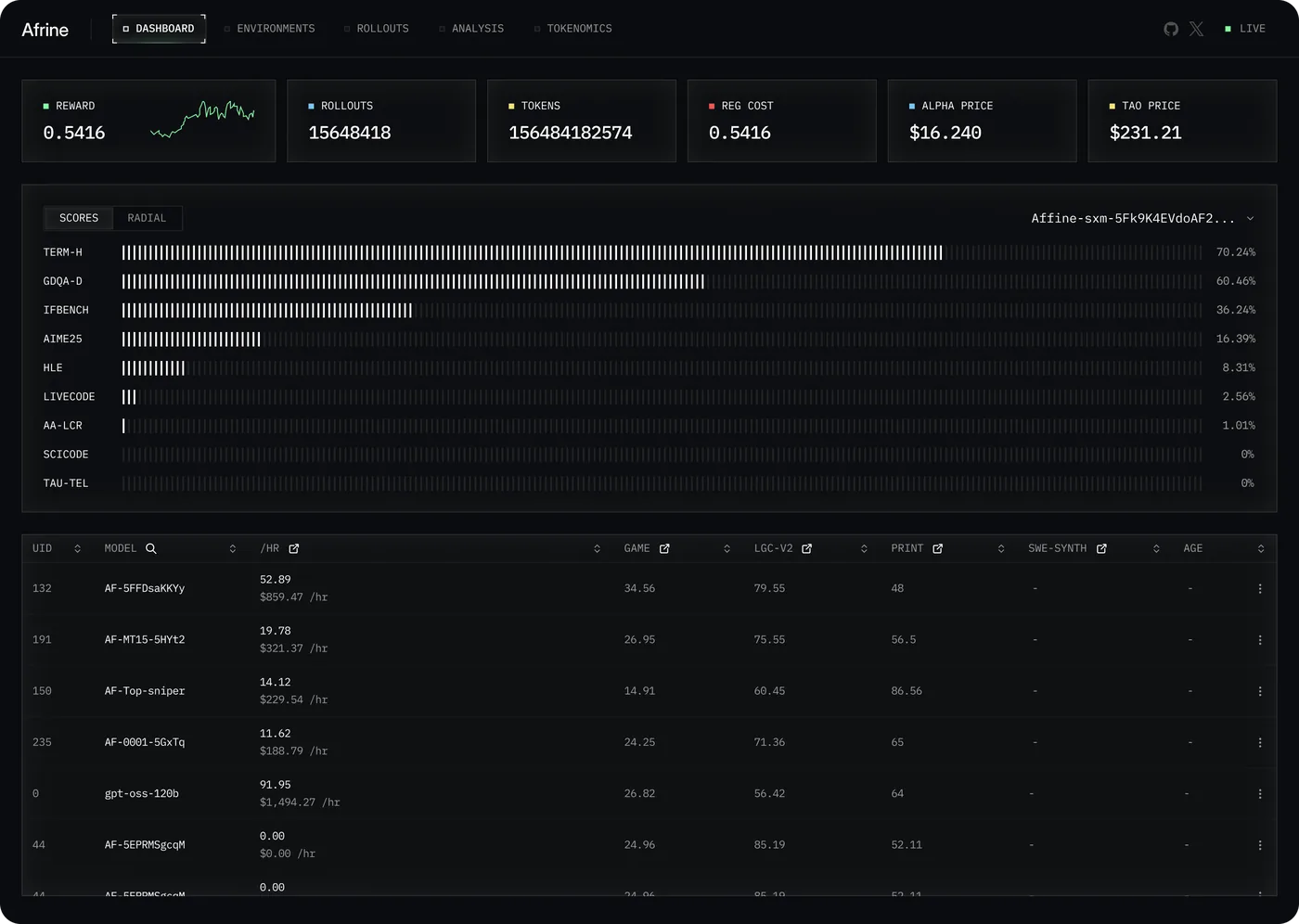This screenshot has width=1299, height=924.
Task: Sort the table by /HR column
Action: 598,549
